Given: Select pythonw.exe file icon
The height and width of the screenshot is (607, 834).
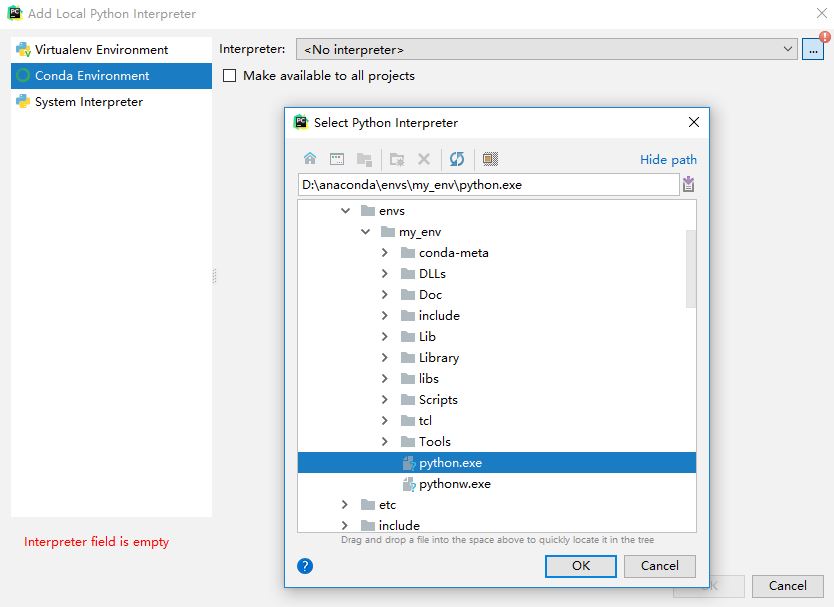Looking at the screenshot, I should pos(408,484).
